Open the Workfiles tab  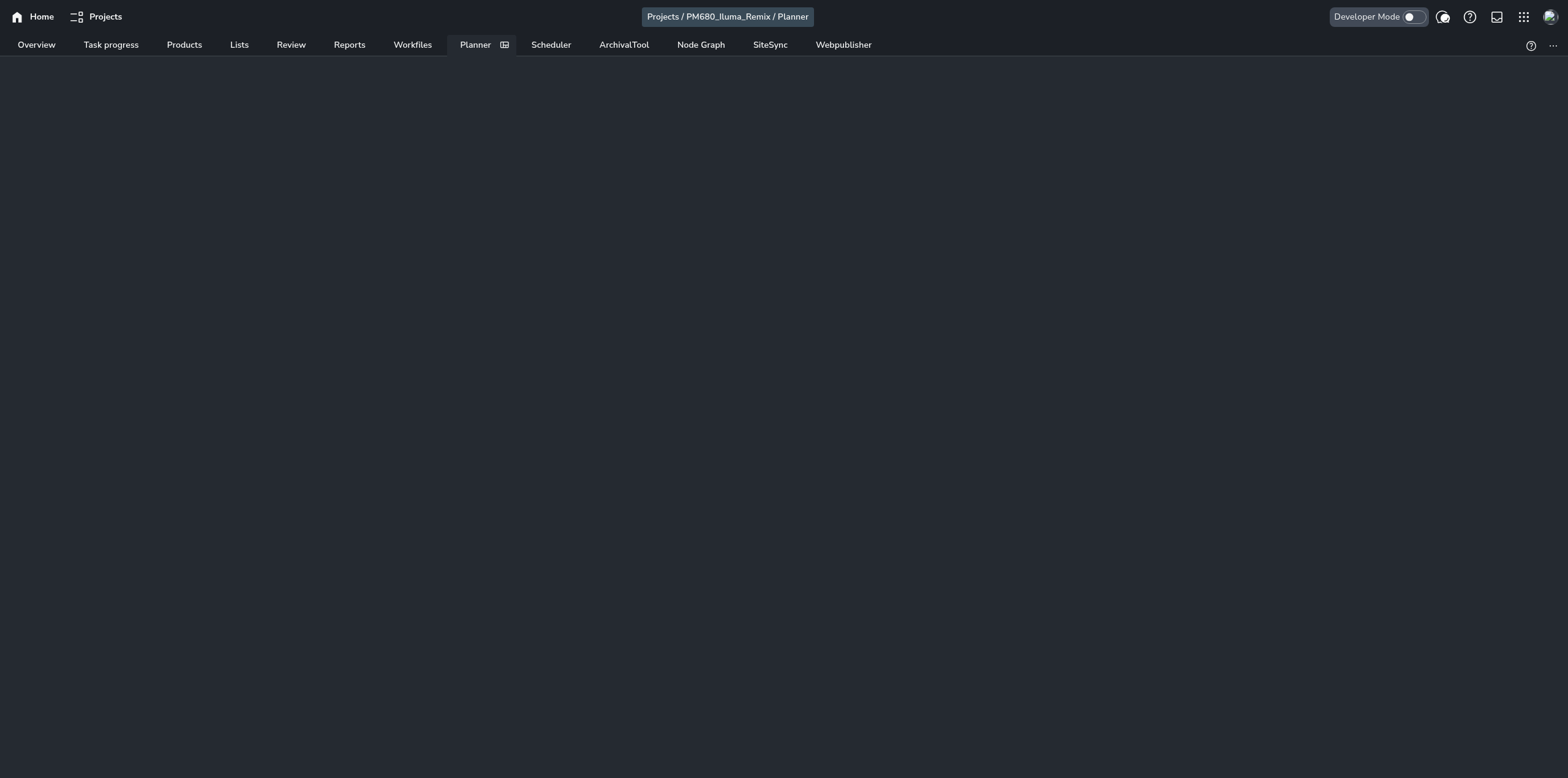412,45
